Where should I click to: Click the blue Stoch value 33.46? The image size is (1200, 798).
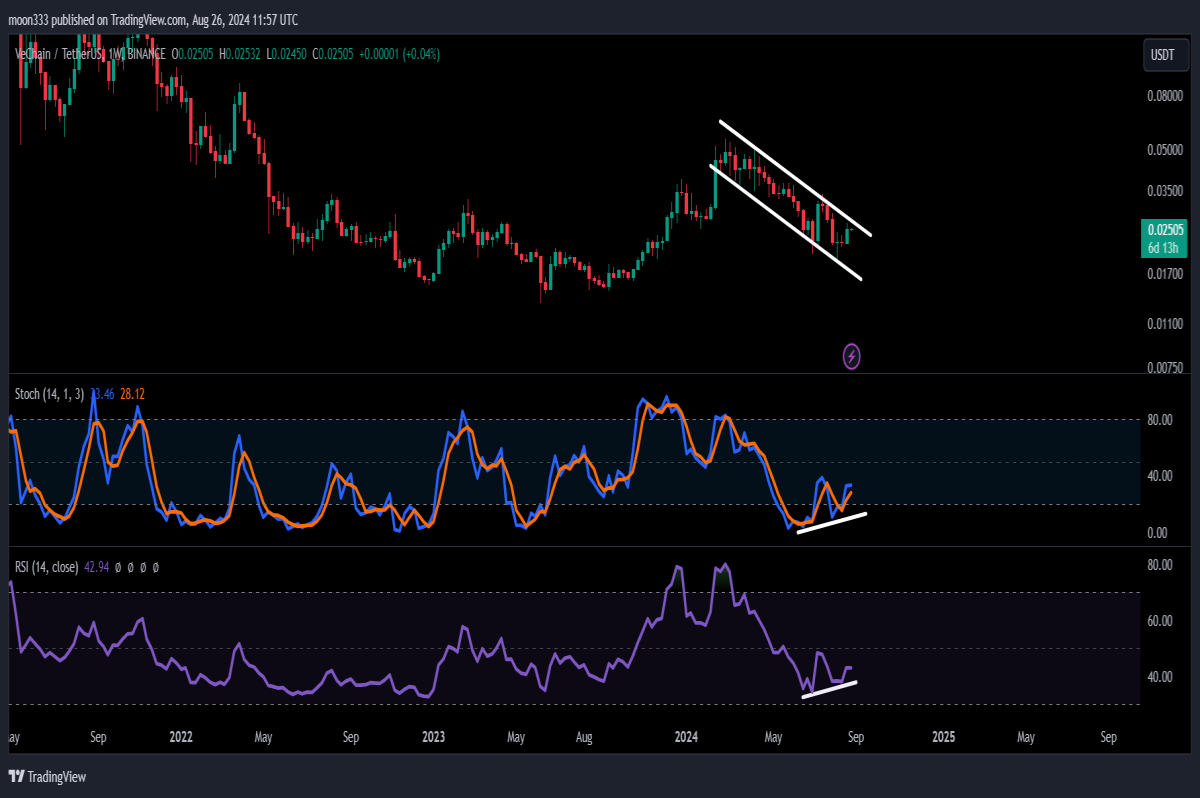[103, 394]
